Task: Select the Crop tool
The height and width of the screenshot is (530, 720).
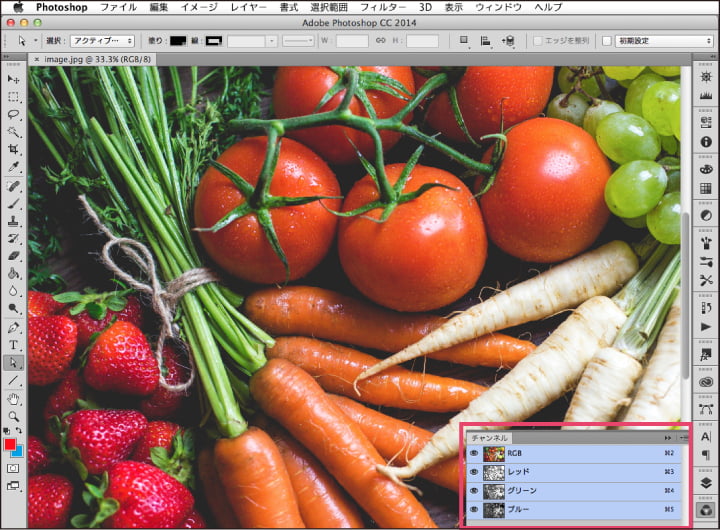Action: (x=14, y=149)
